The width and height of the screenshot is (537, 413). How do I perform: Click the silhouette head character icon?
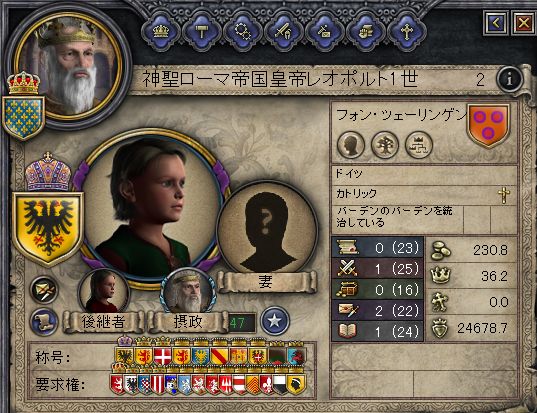pyautogui.click(x=351, y=145)
